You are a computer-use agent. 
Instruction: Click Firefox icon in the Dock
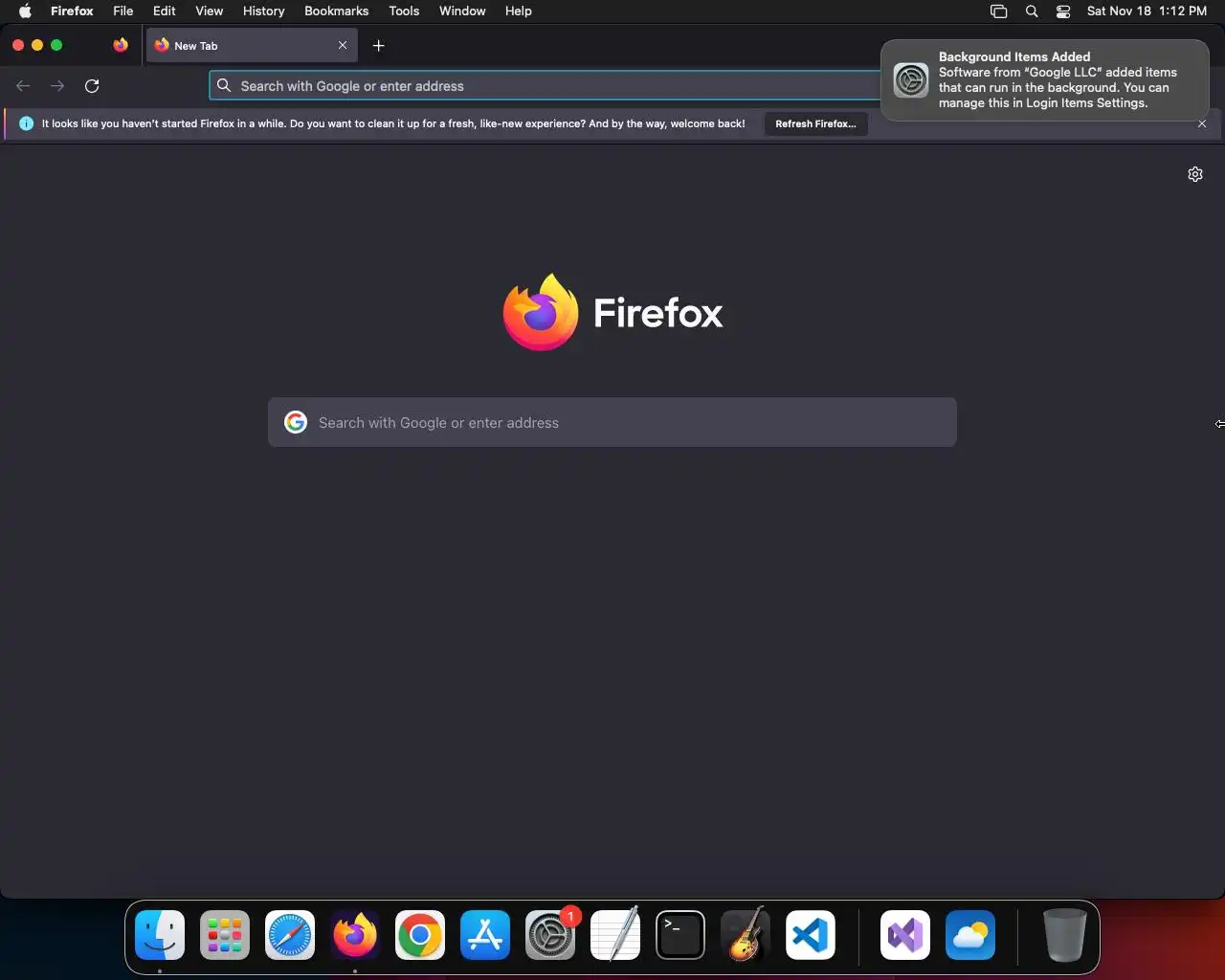[355, 935]
